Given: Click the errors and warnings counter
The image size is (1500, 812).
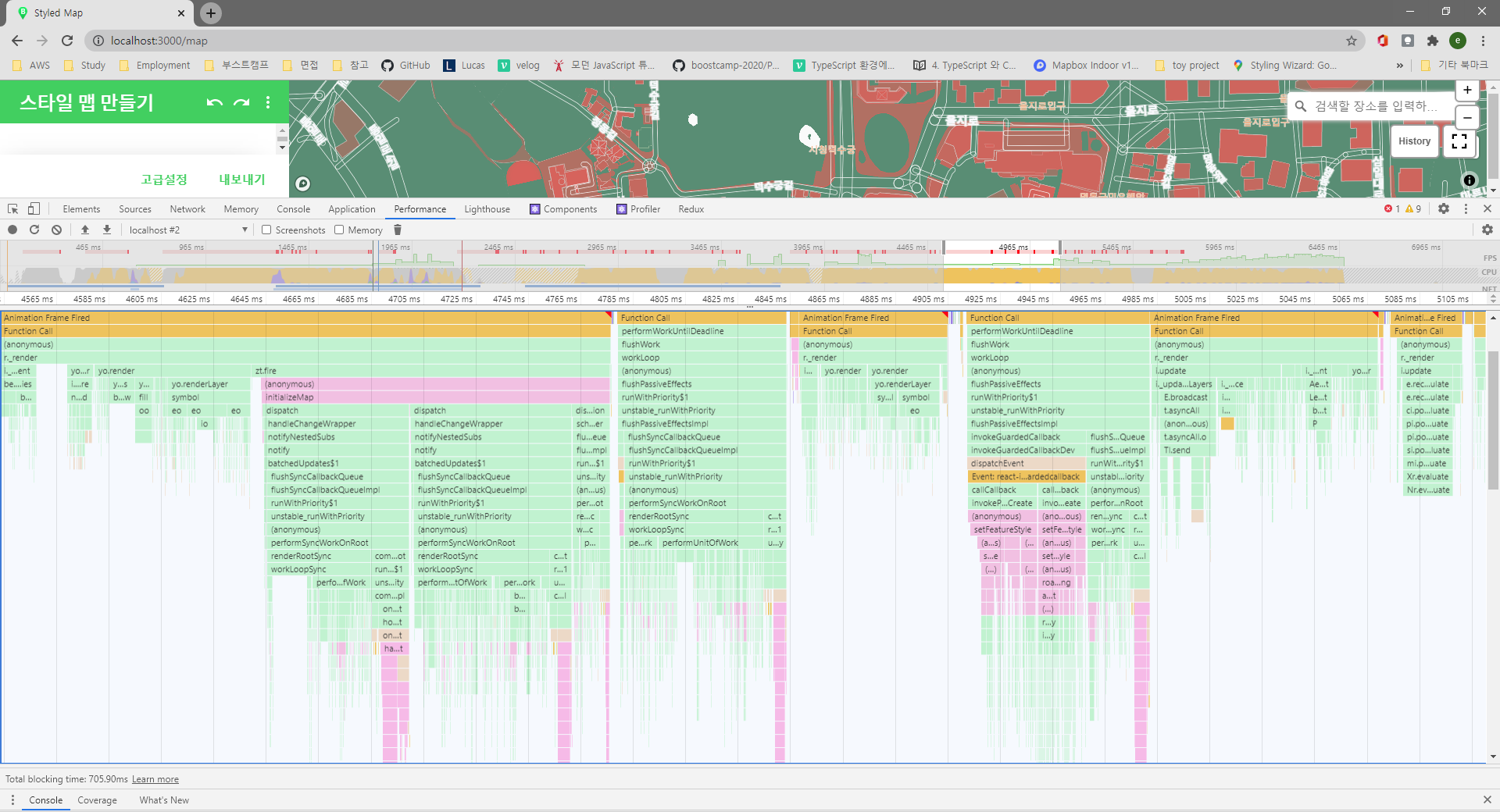Looking at the screenshot, I should click(x=1402, y=208).
